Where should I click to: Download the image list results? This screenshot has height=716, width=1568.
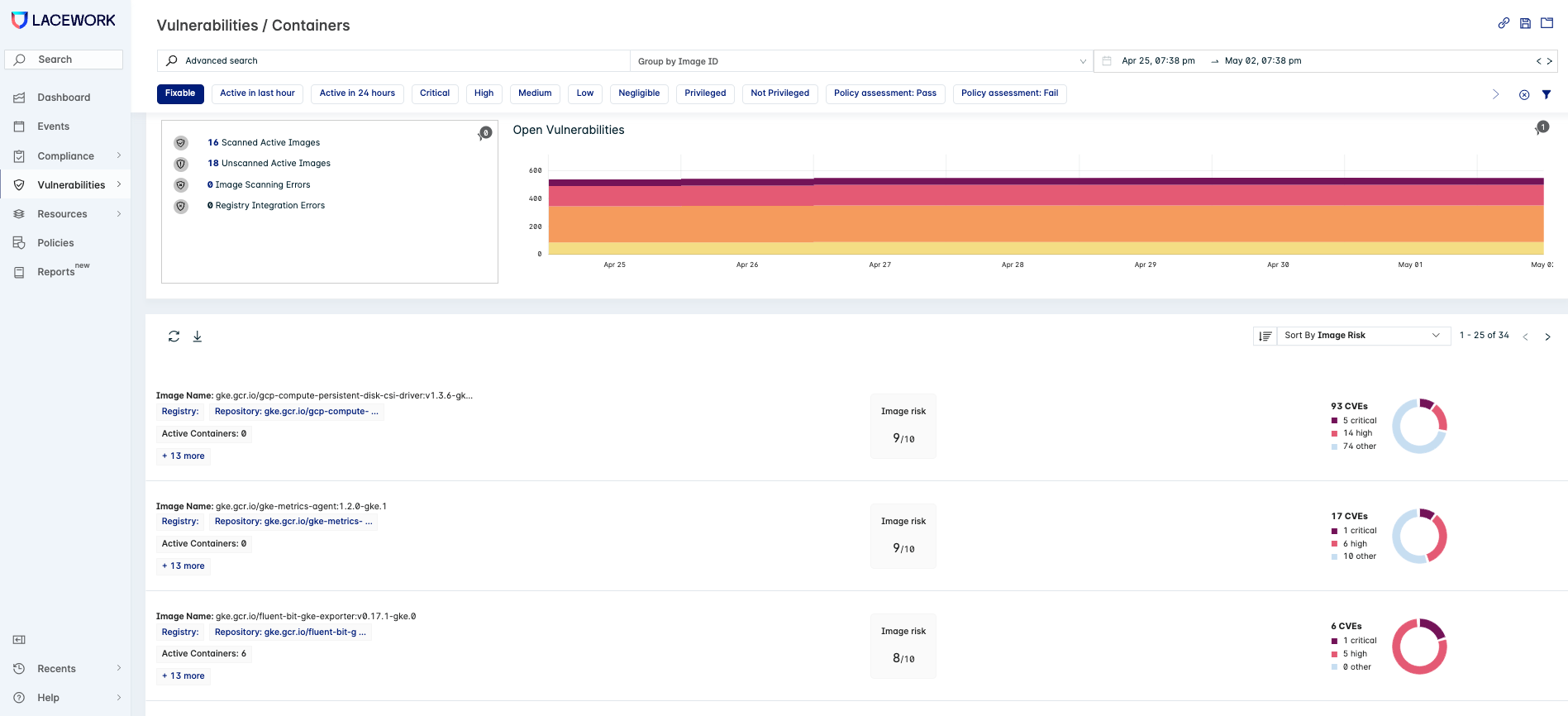(198, 337)
